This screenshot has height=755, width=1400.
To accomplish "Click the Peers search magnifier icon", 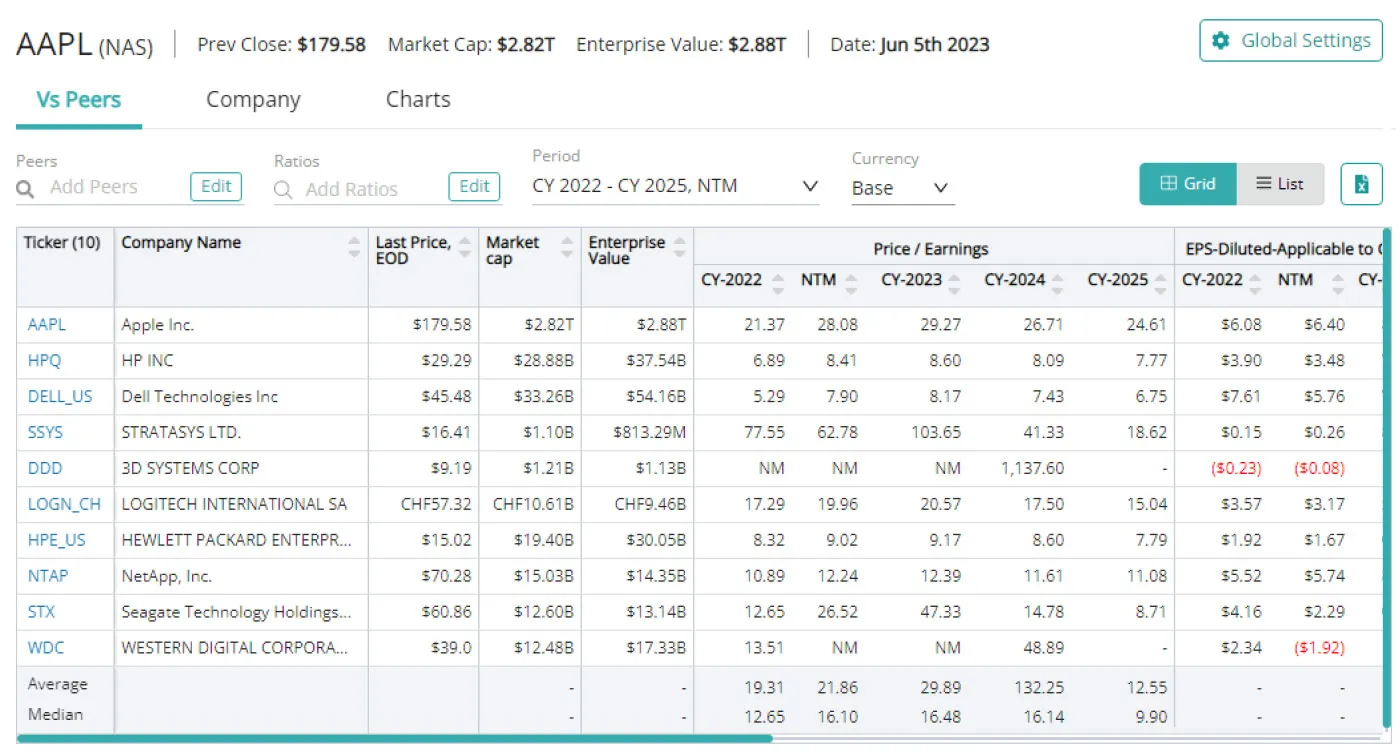I will point(26,188).
